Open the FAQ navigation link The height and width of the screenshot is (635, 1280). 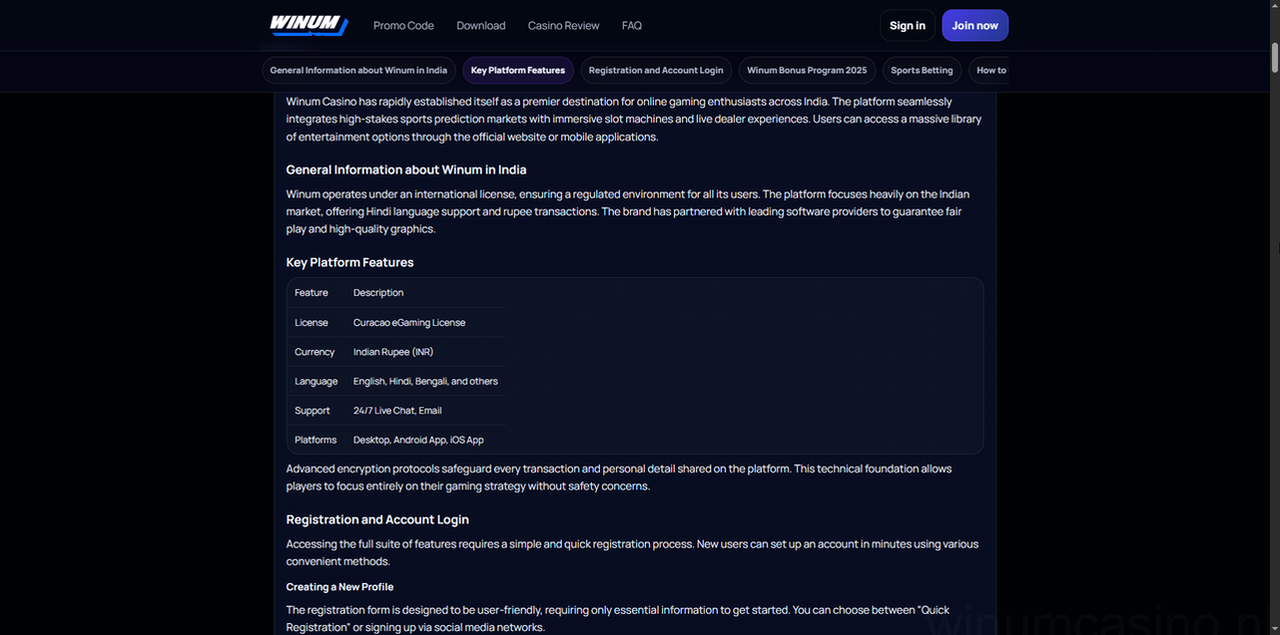point(632,26)
